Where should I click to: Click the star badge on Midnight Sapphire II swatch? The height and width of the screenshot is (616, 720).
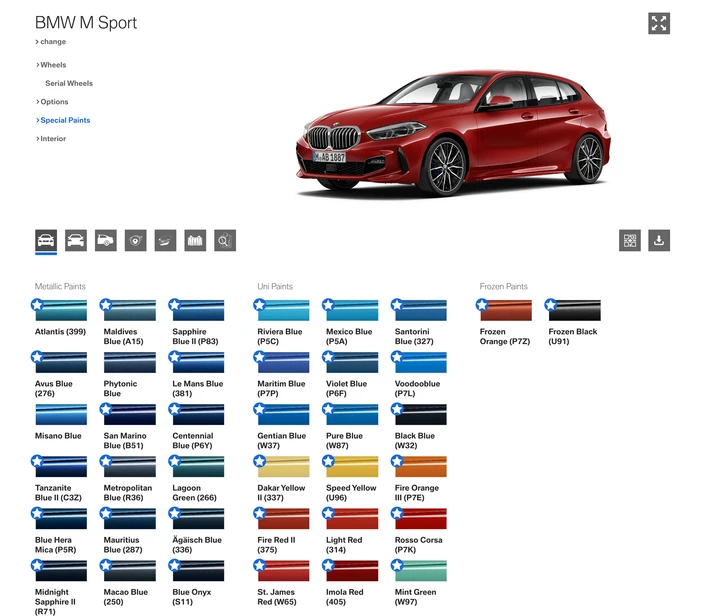(37, 565)
